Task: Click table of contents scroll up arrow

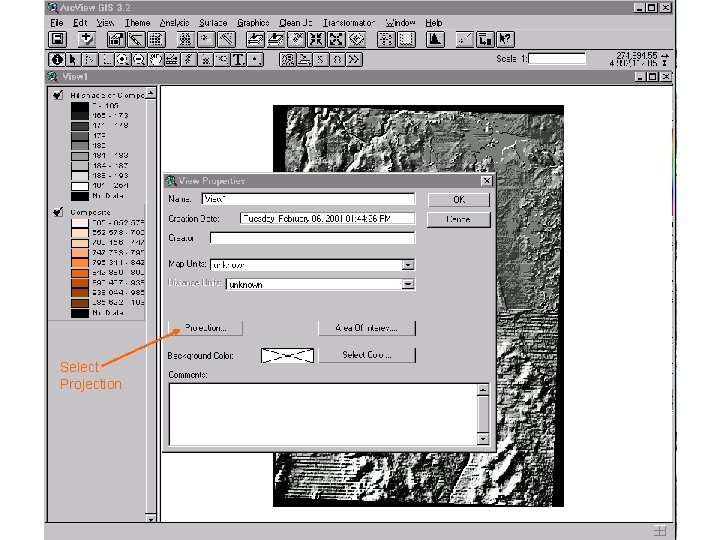Action: click(151, 94)
